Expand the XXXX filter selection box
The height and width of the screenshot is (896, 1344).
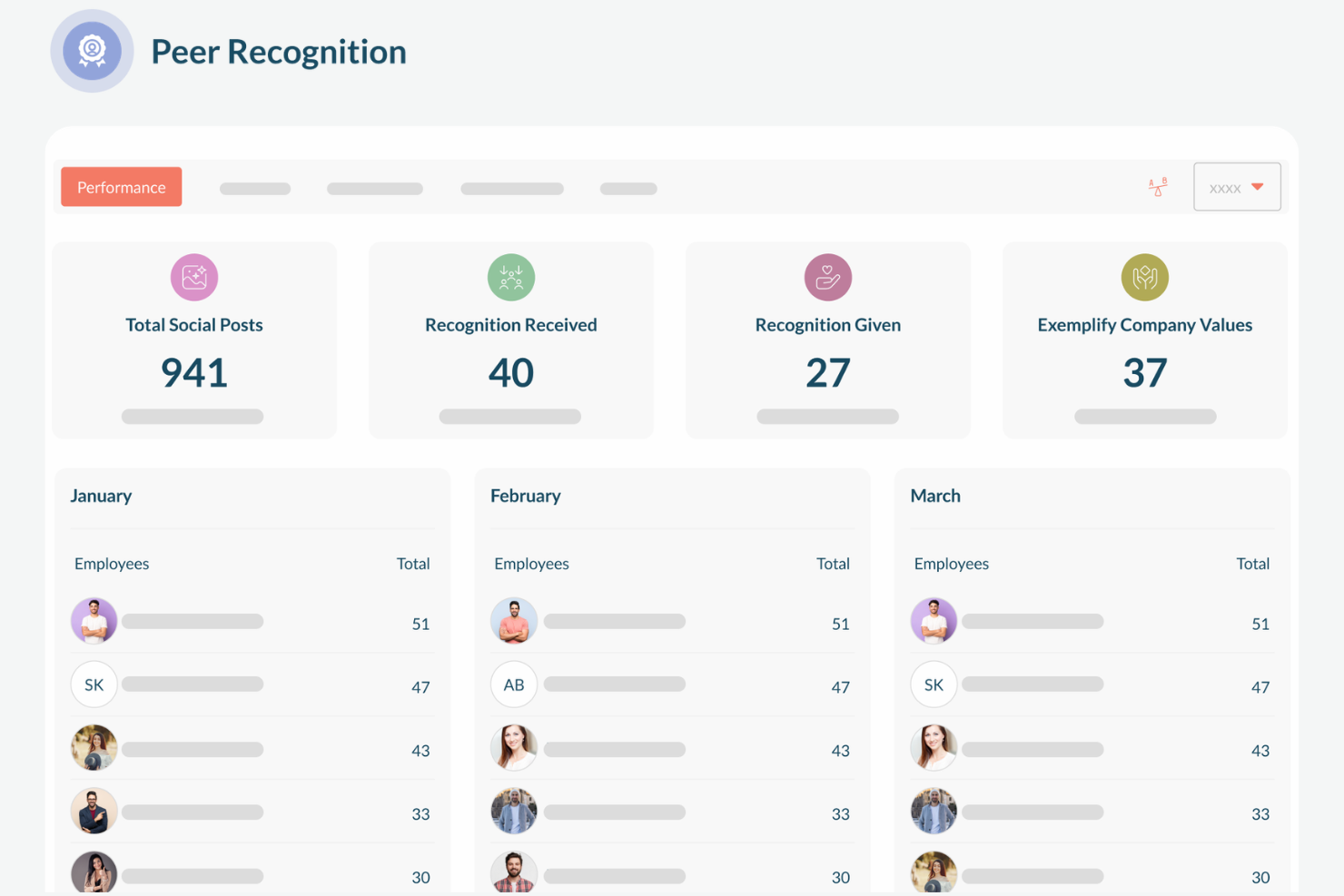click(1236, 186)
